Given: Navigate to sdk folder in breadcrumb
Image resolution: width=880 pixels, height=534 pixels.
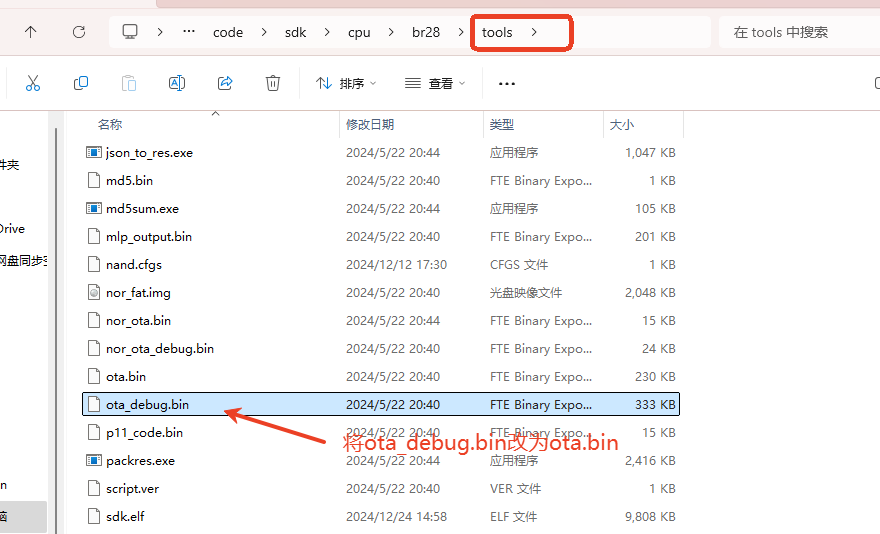Looking at the screenshot, I should point(295,33).
